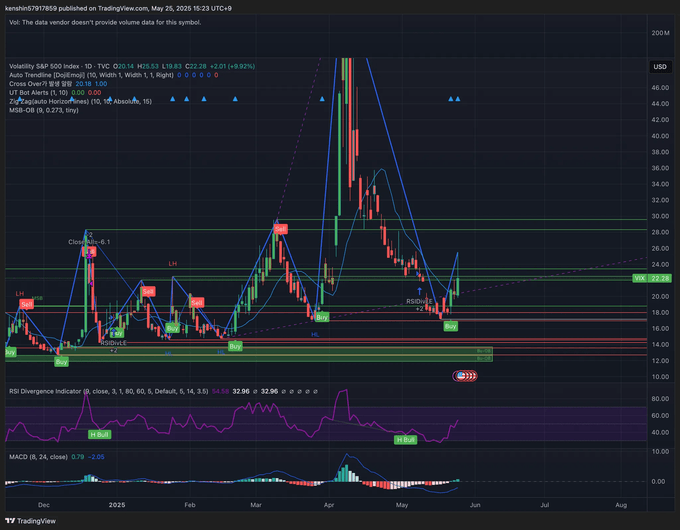
Task: Select the MACD (8, 24, close) legend
Action: [38, 457]
